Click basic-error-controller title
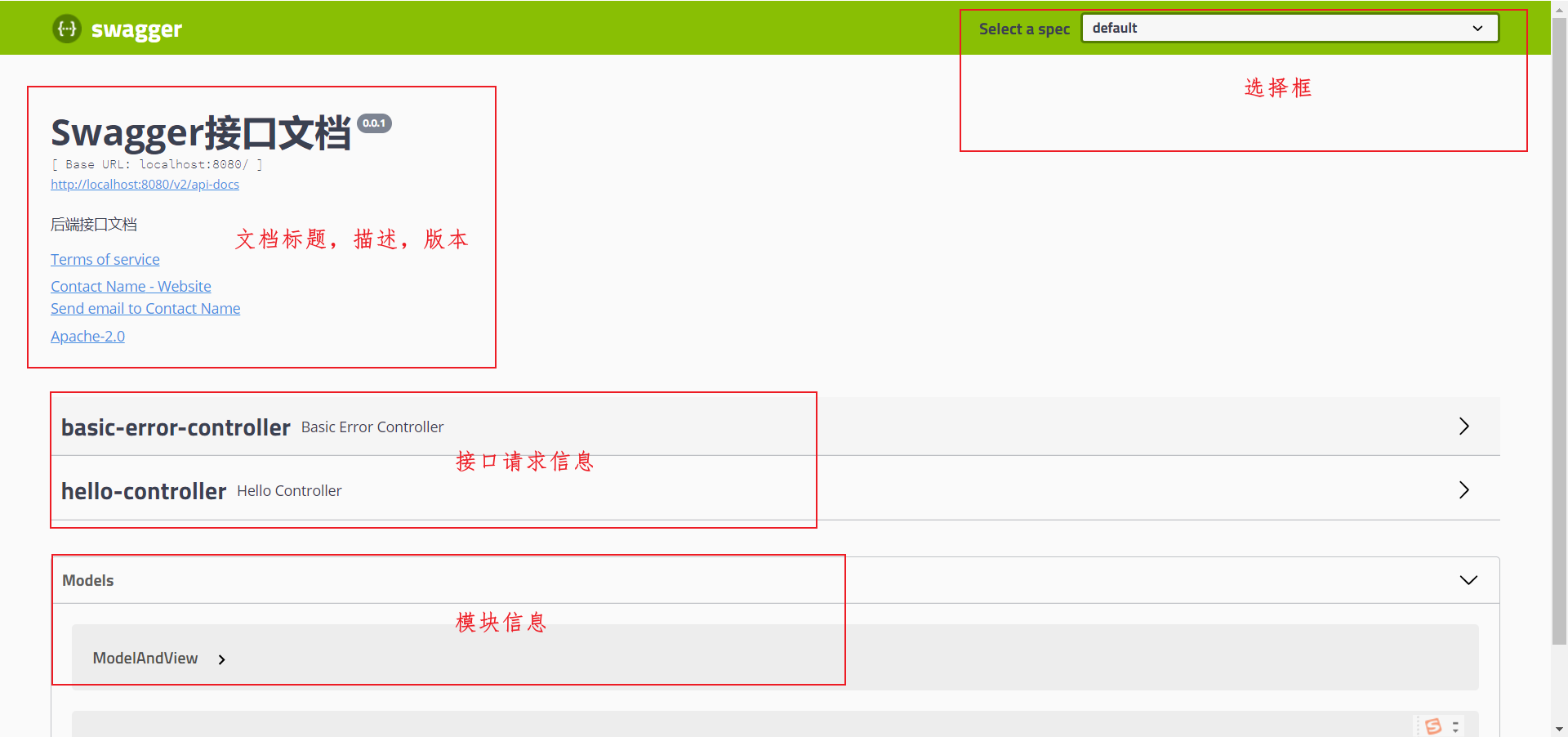1568x737 pixels. pyautogui.click(x=176, y=427)
